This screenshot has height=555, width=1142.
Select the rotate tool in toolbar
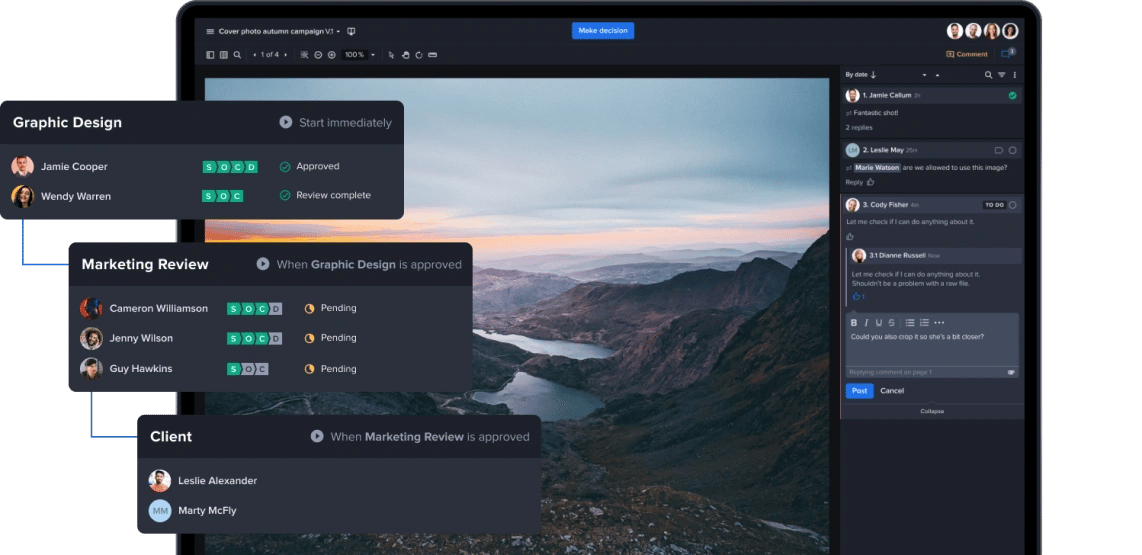coord(418,55)
